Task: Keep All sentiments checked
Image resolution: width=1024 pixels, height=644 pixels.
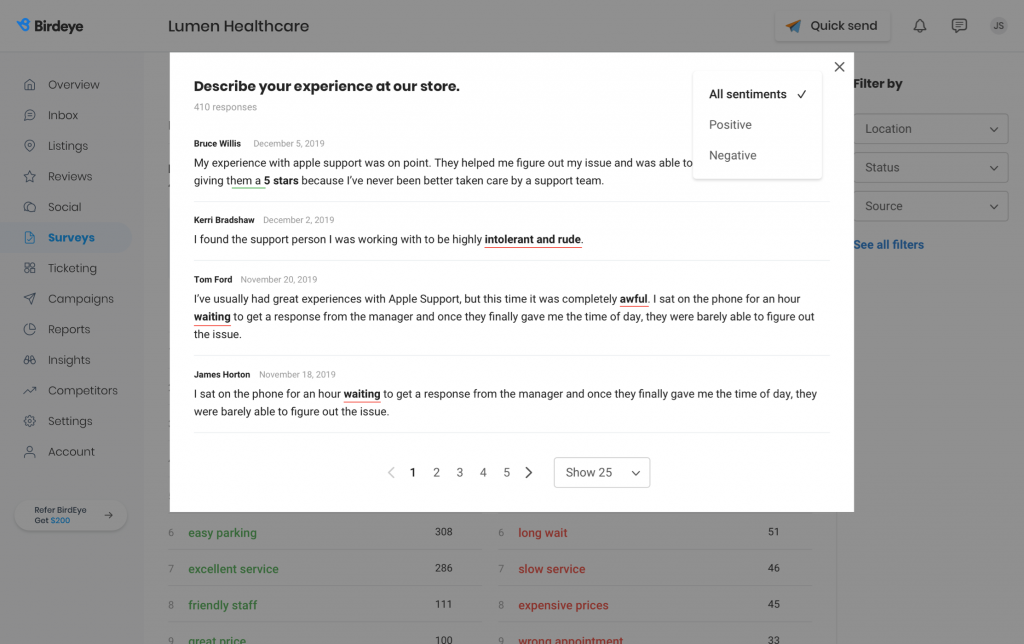Action: point(746,93)
